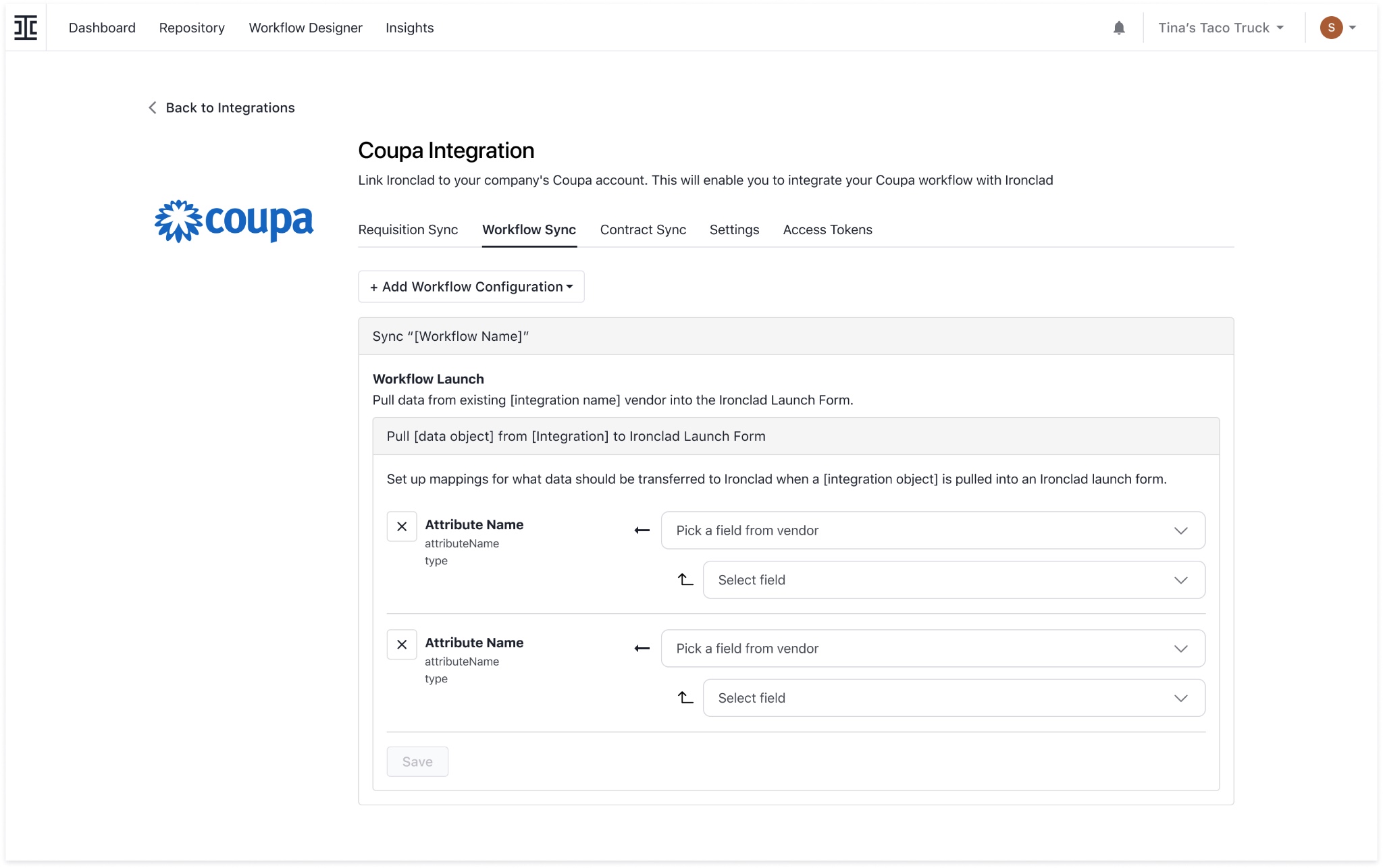The width and height of the screenshot is (1383, 868).
Task: Click the left arrow icon in second mapping row
Action: 642,649
